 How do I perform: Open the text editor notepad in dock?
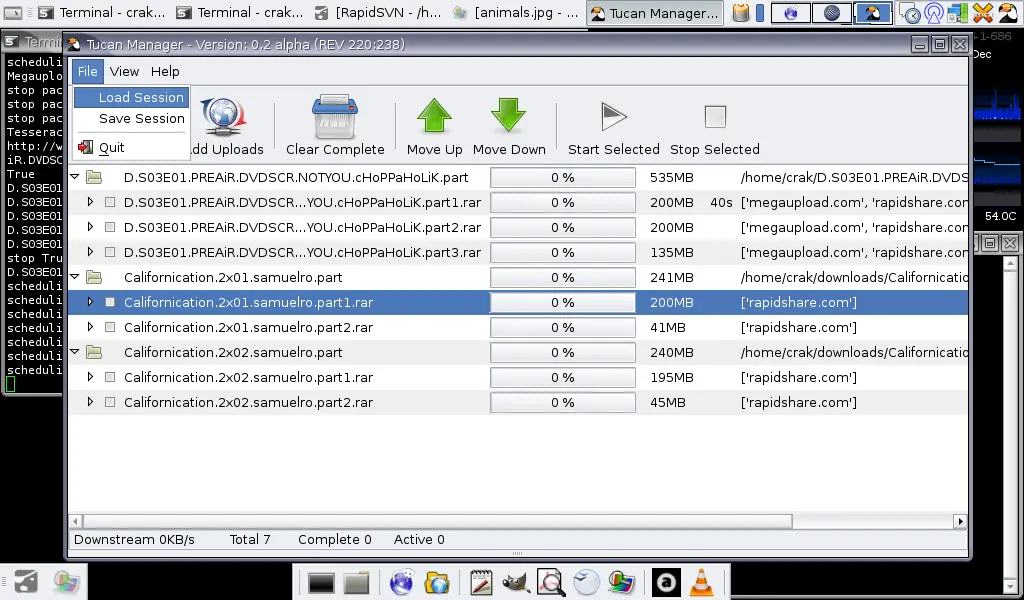[481, 582]
